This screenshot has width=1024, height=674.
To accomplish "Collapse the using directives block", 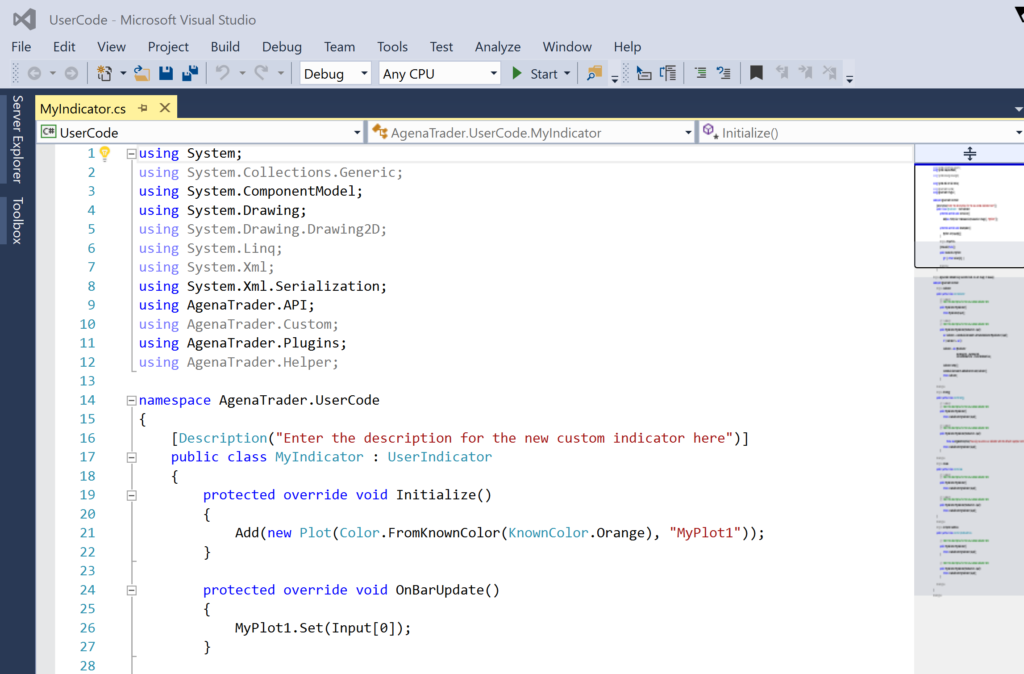I will (131, 154).
